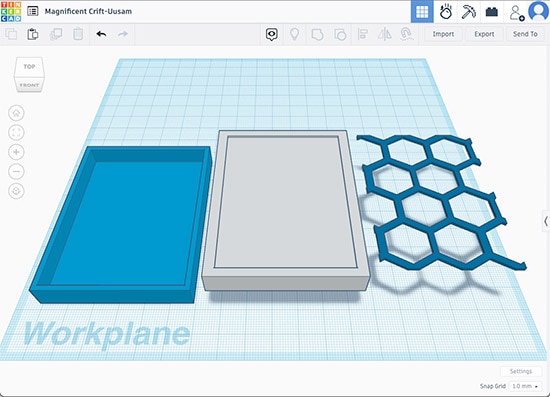Click the Delete trash icon
The width and height of the screenshot is (550, 397).
78,34
